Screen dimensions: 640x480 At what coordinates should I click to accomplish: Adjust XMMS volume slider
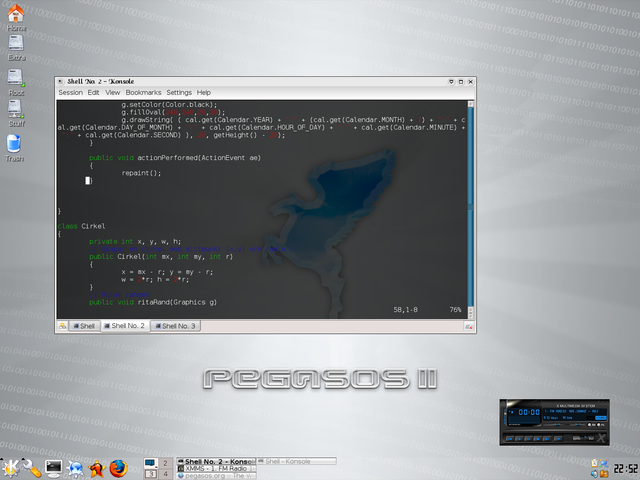[553, 424]
